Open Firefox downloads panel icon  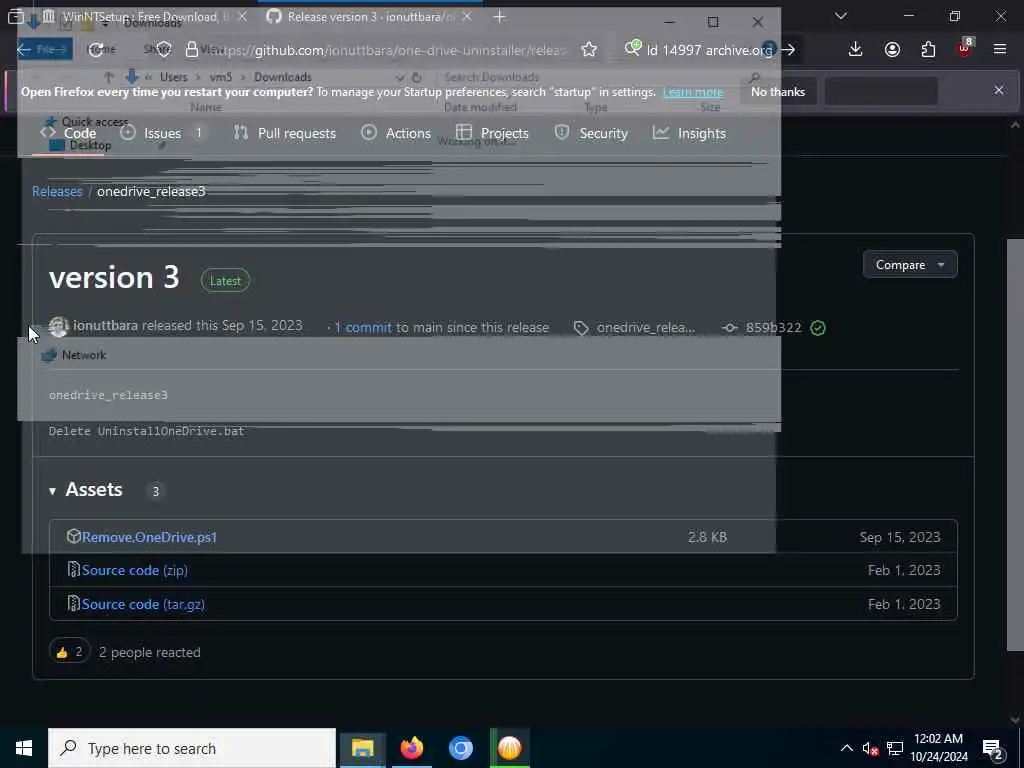point(855,50)
